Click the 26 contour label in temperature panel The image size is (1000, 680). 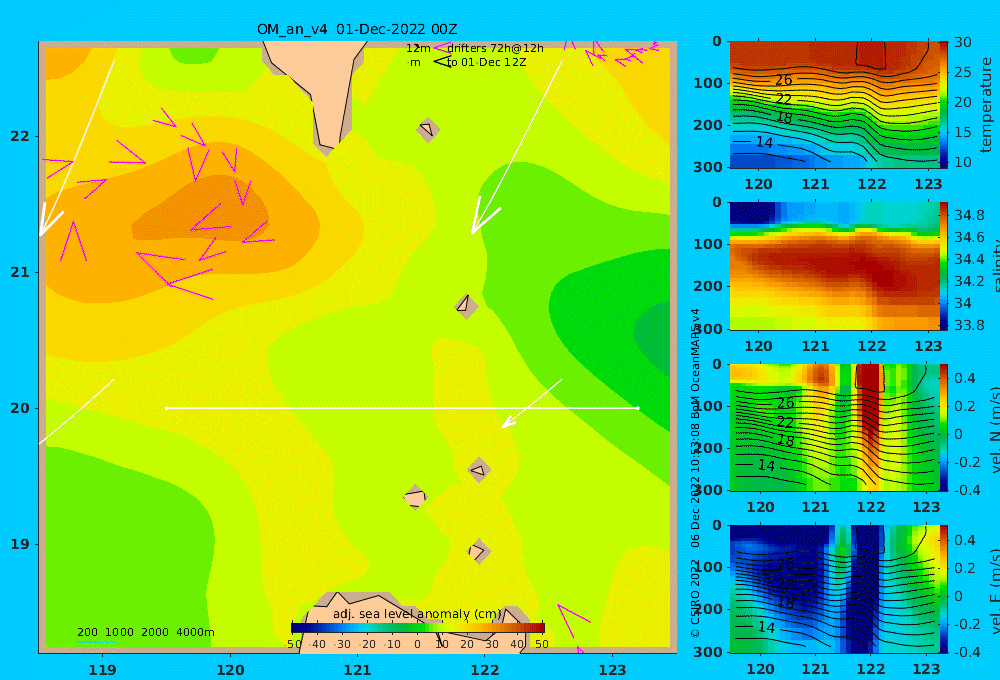coord(783,80)
